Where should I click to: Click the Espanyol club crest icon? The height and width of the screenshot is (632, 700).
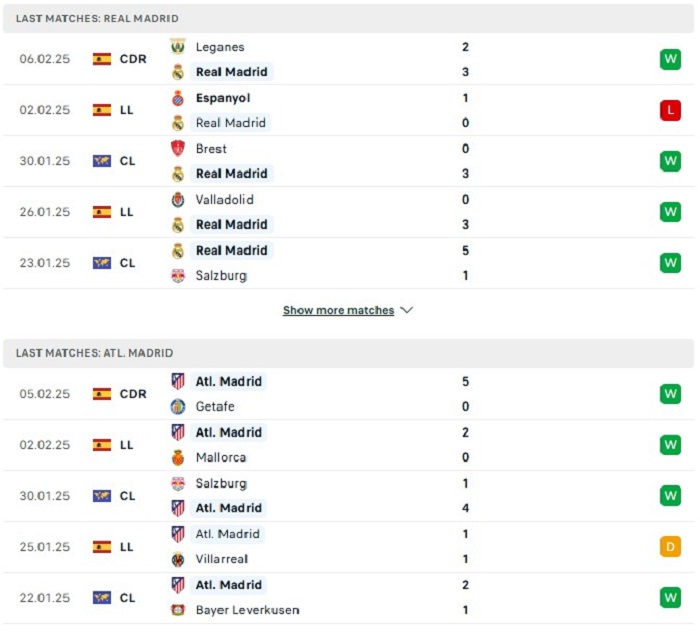tap(178, 98)
